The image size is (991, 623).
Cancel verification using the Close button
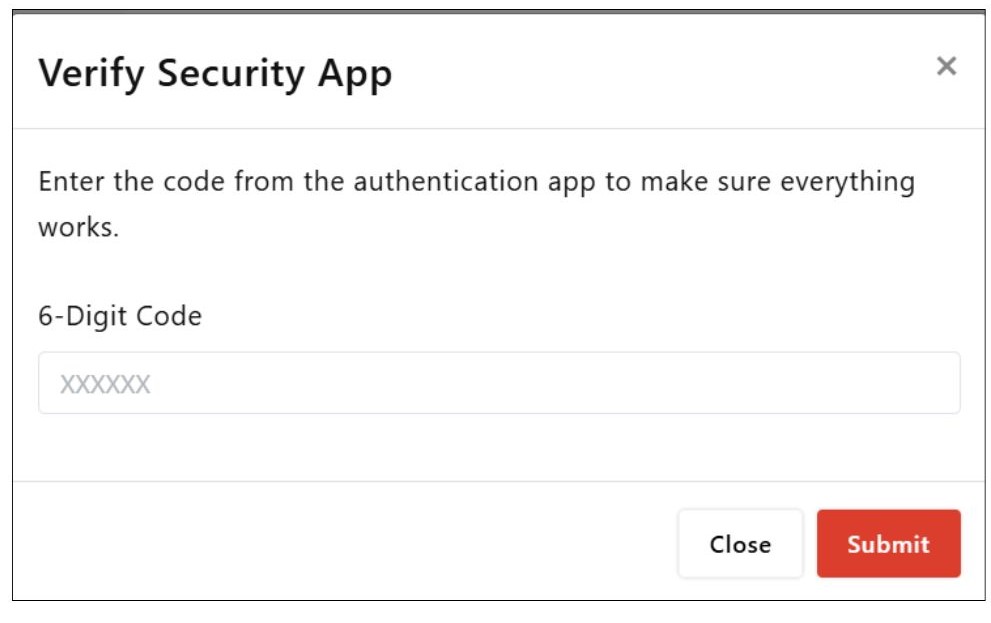(740, 544)
